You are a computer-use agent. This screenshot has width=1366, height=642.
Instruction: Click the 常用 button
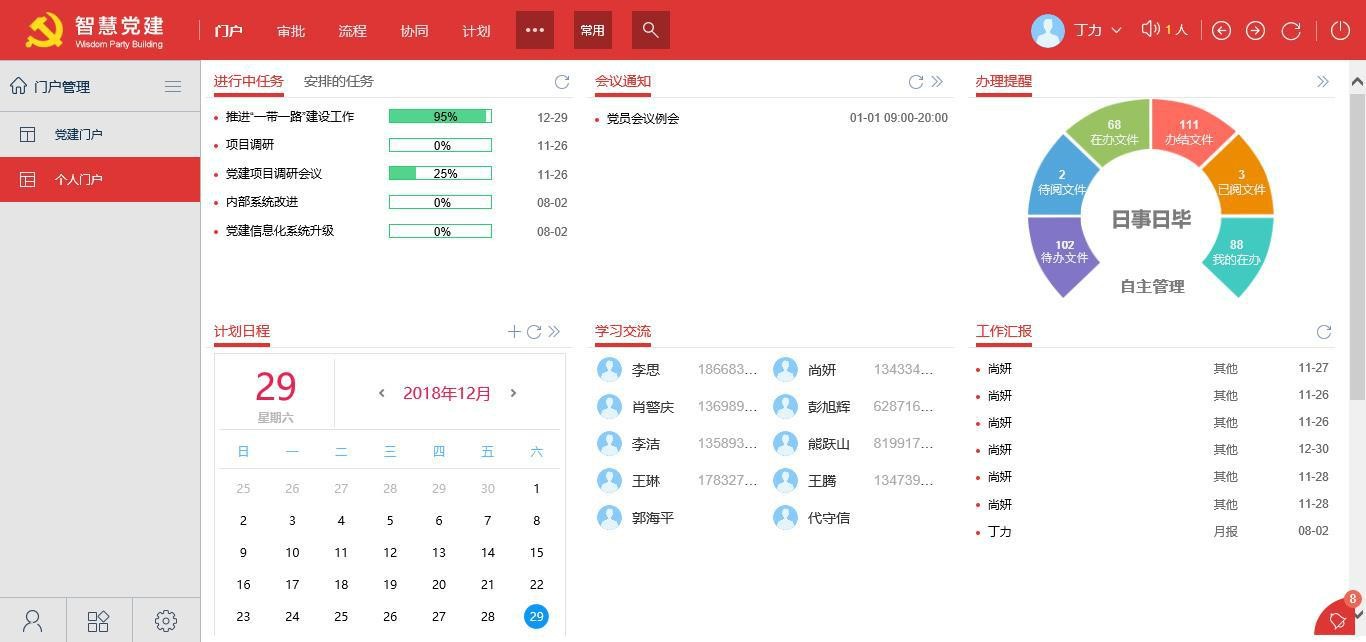coord(592,30)
